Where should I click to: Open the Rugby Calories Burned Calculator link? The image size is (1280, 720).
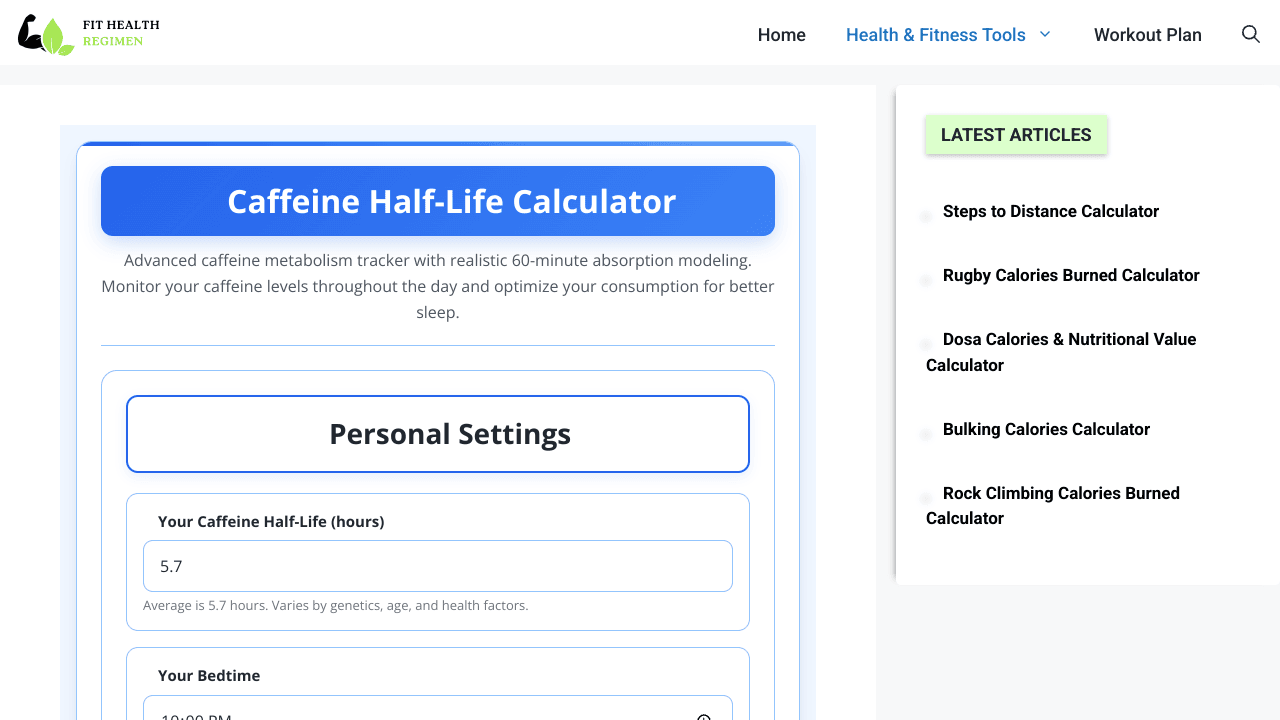(x=1070, y=275)
